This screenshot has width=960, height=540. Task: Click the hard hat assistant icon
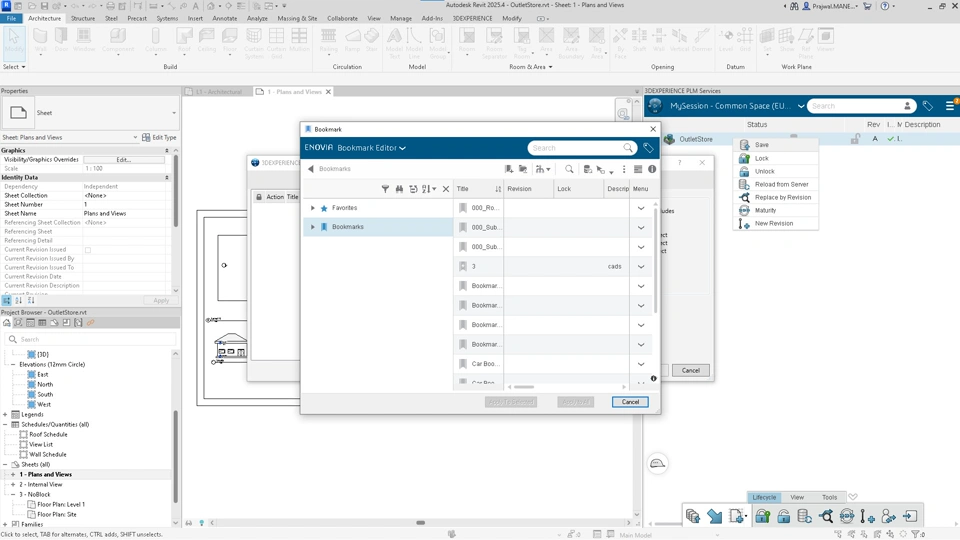pos(658,463)
